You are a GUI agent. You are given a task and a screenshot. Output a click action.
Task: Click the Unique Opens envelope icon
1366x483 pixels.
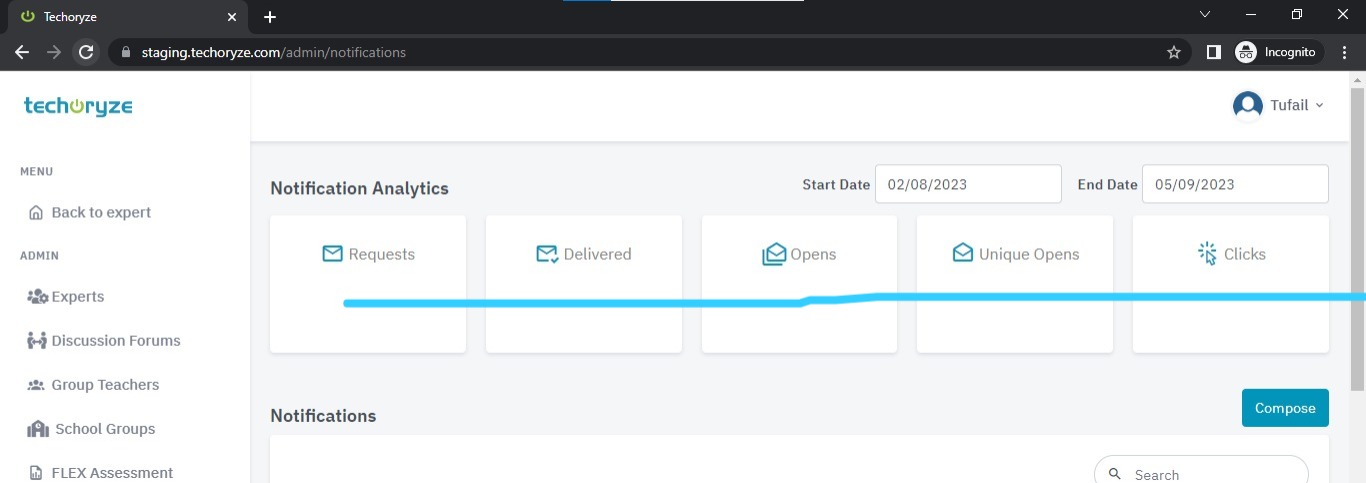[x=962, y=254]
